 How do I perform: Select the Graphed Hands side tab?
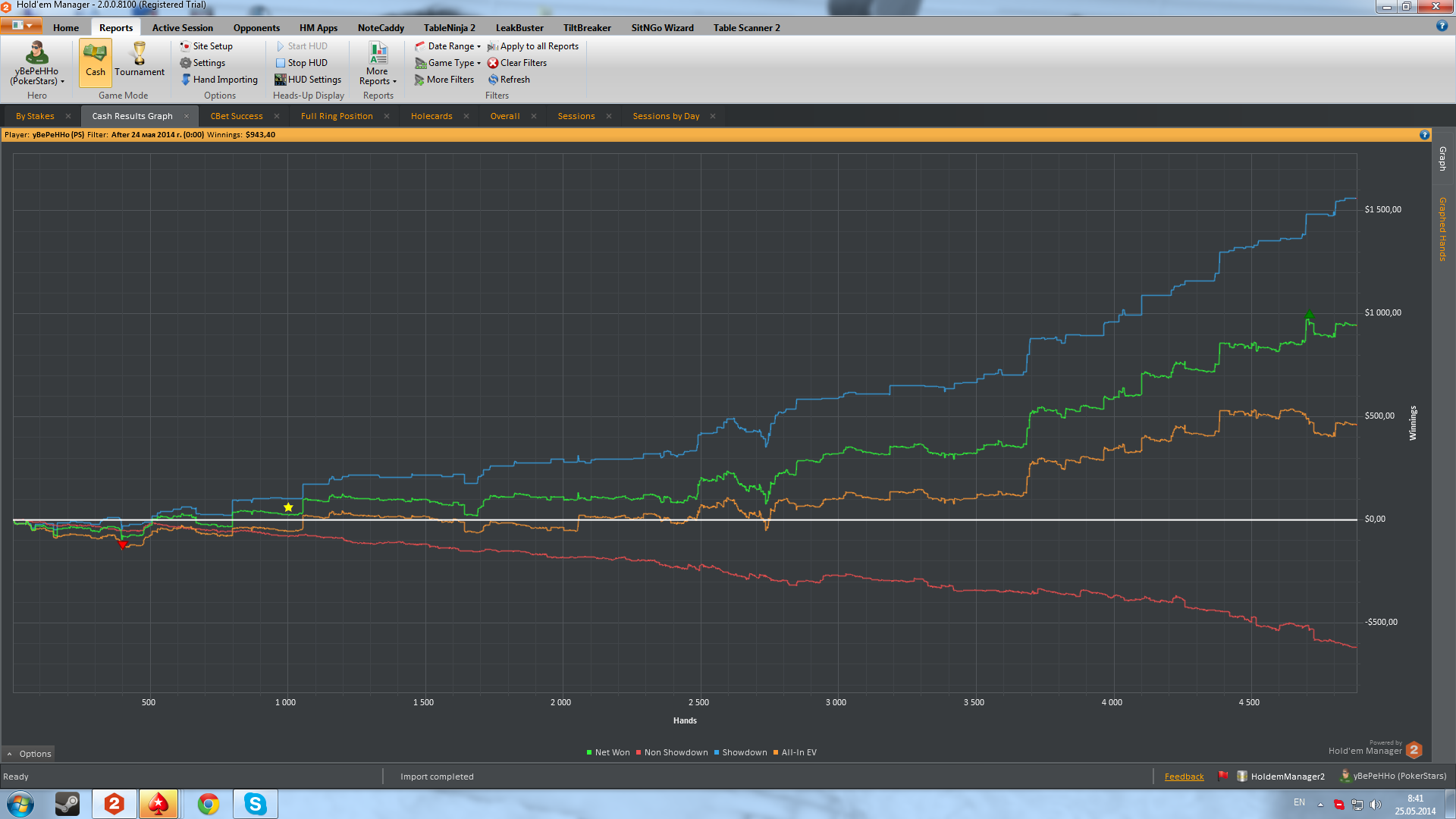[1442, 229]
